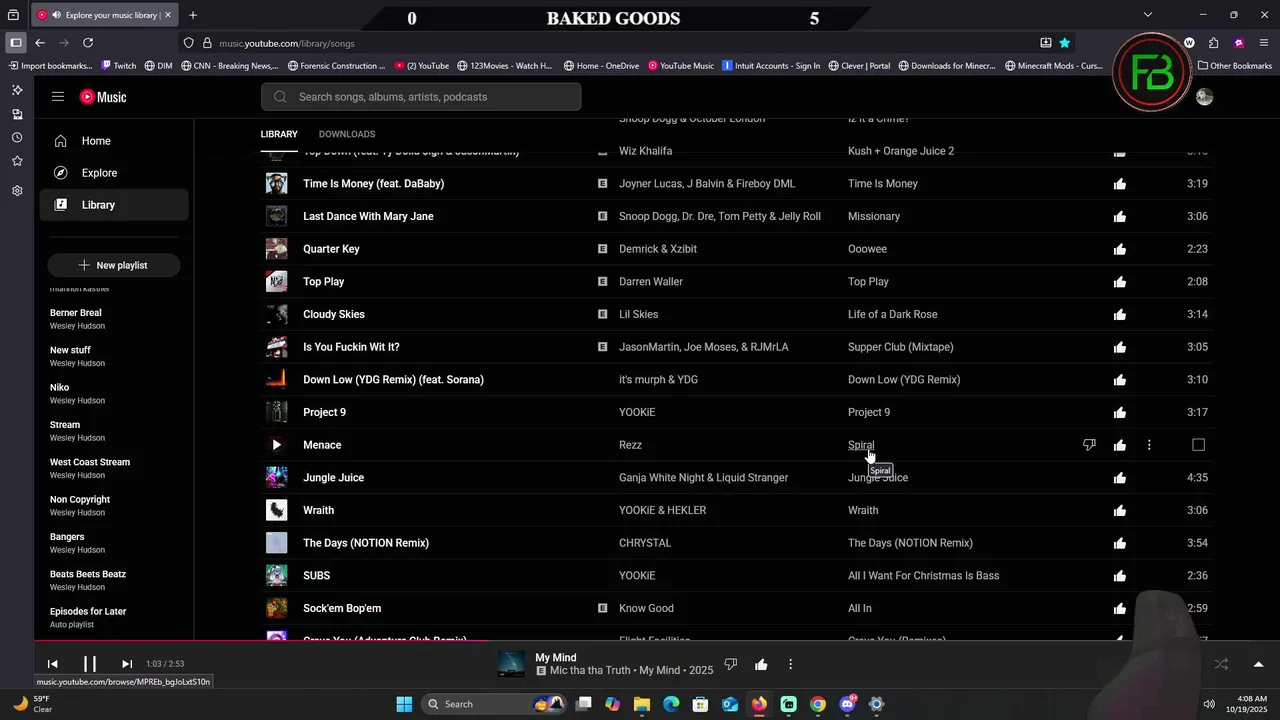Open Home in the sidebar
Screen dimensions: 1280x720
click(114, 141)
